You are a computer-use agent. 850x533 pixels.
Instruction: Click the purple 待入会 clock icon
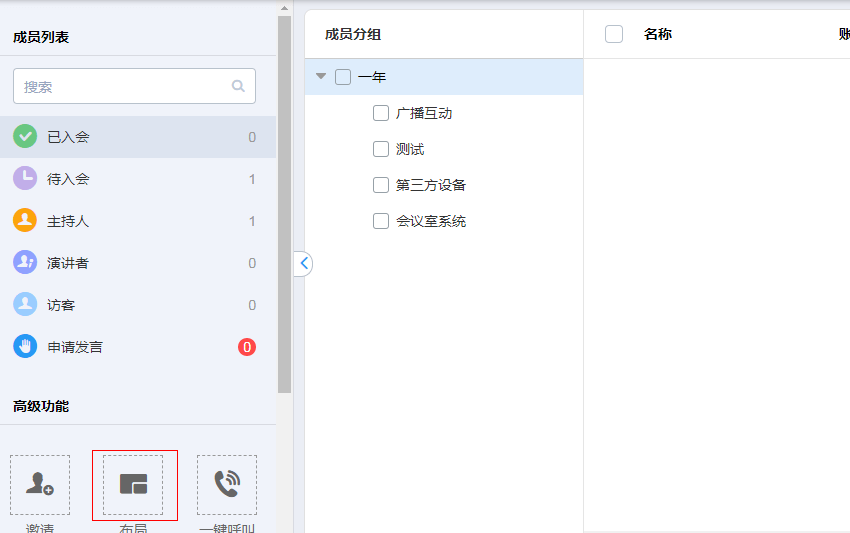(25, 178)
